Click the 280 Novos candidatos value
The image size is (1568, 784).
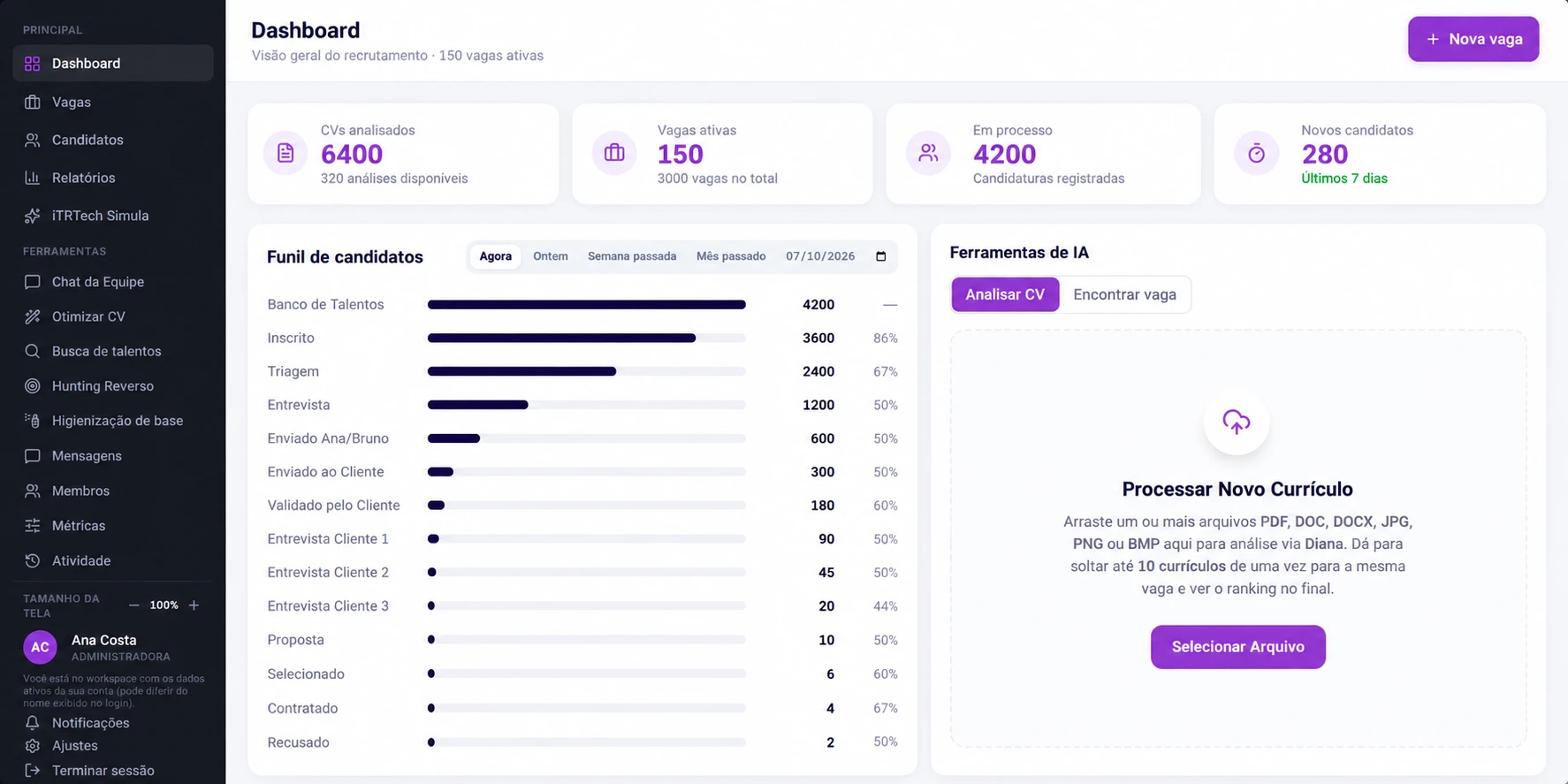point(1325,155)
